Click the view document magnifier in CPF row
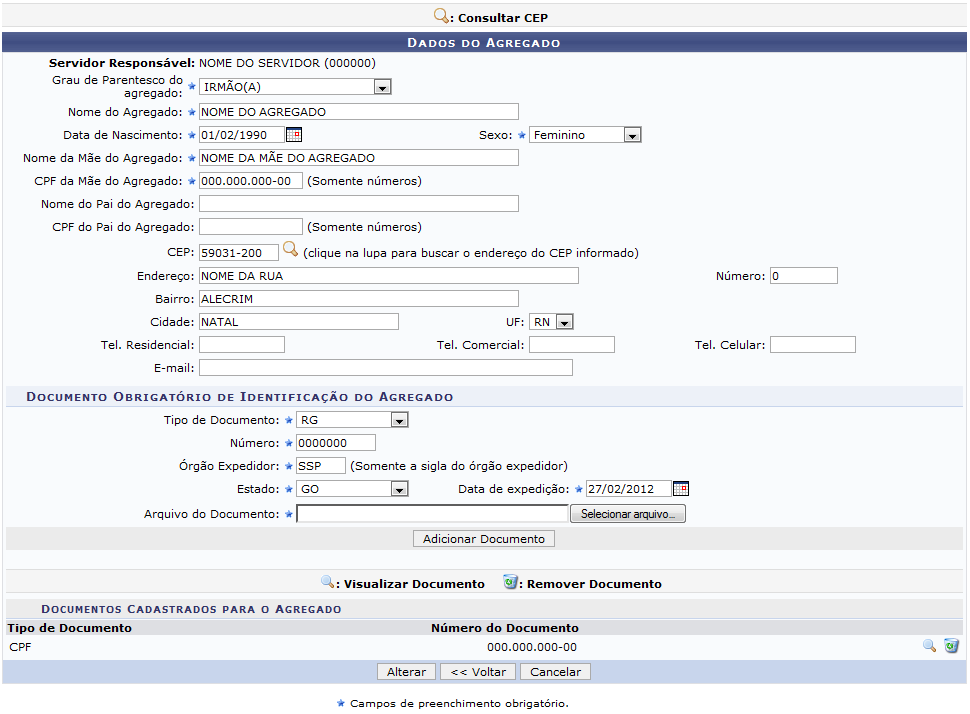Viewport: 970px width, 714px height. point(929,647)
